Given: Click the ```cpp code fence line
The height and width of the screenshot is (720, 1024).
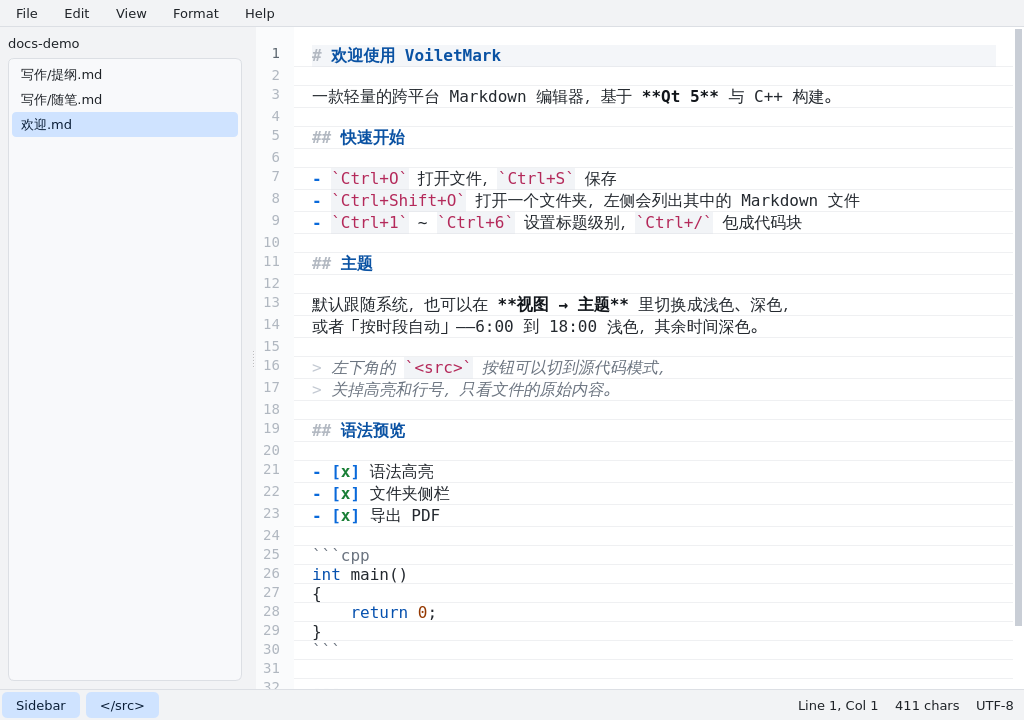Looking at the screenshot, I should click(341, 555).
